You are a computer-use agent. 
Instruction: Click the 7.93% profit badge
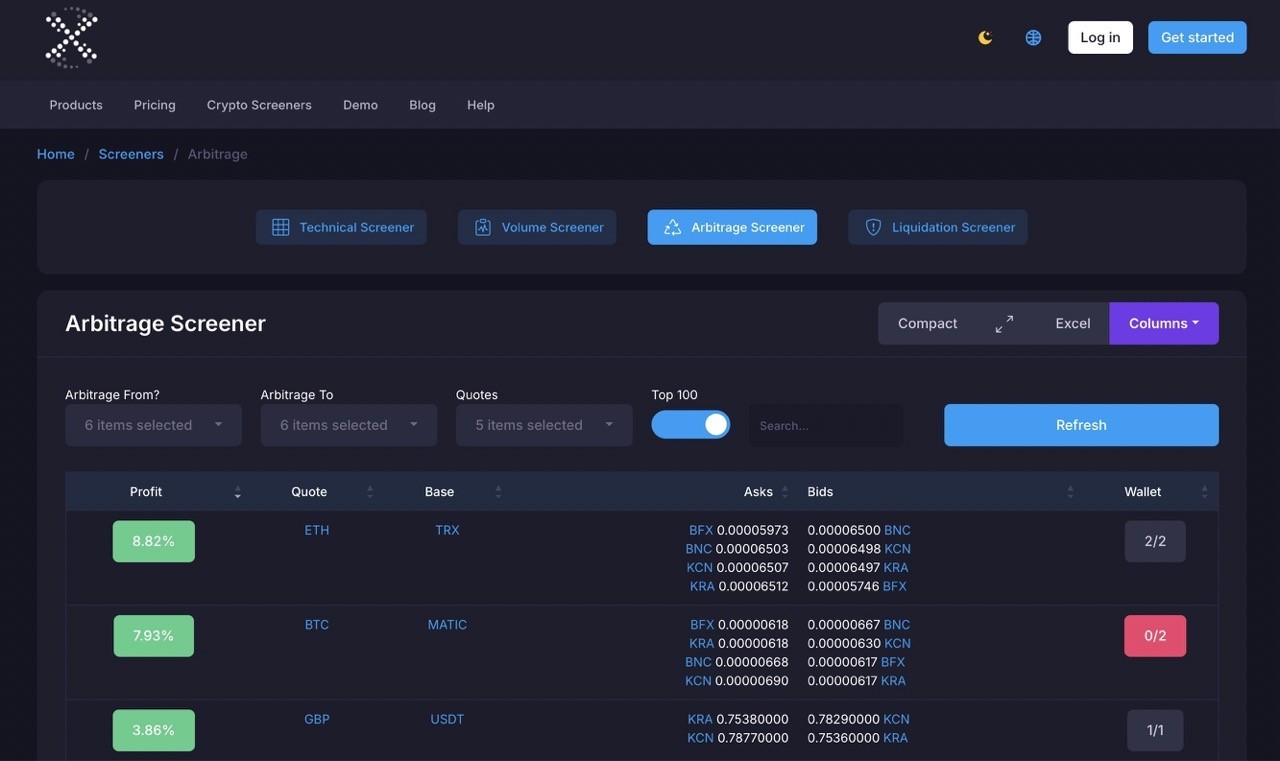pos(153,636)
